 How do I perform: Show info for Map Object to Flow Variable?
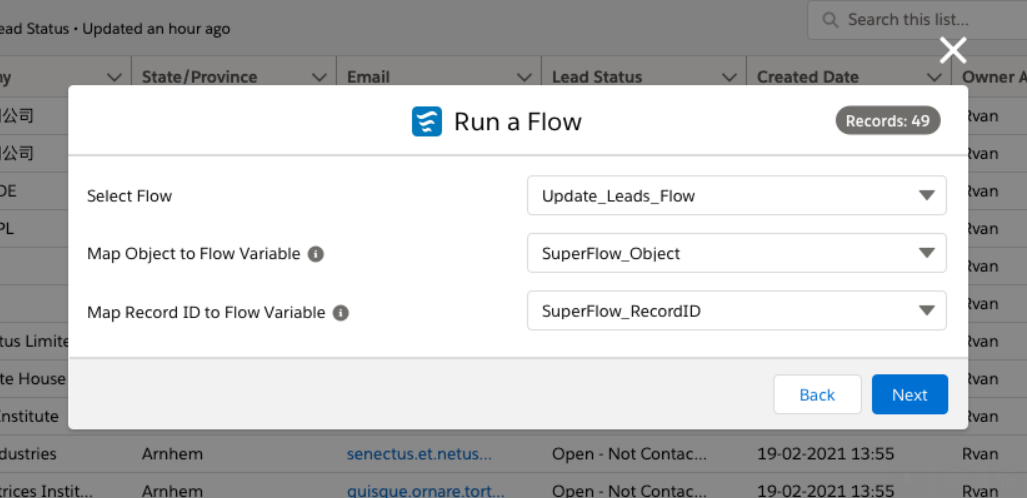click(316, 254)
